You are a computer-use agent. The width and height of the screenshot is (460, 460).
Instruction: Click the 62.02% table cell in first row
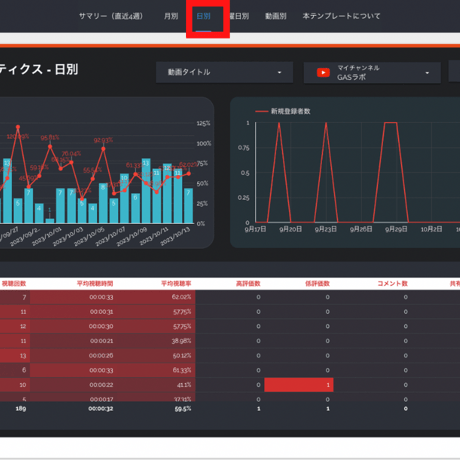(x=182, y=297)
